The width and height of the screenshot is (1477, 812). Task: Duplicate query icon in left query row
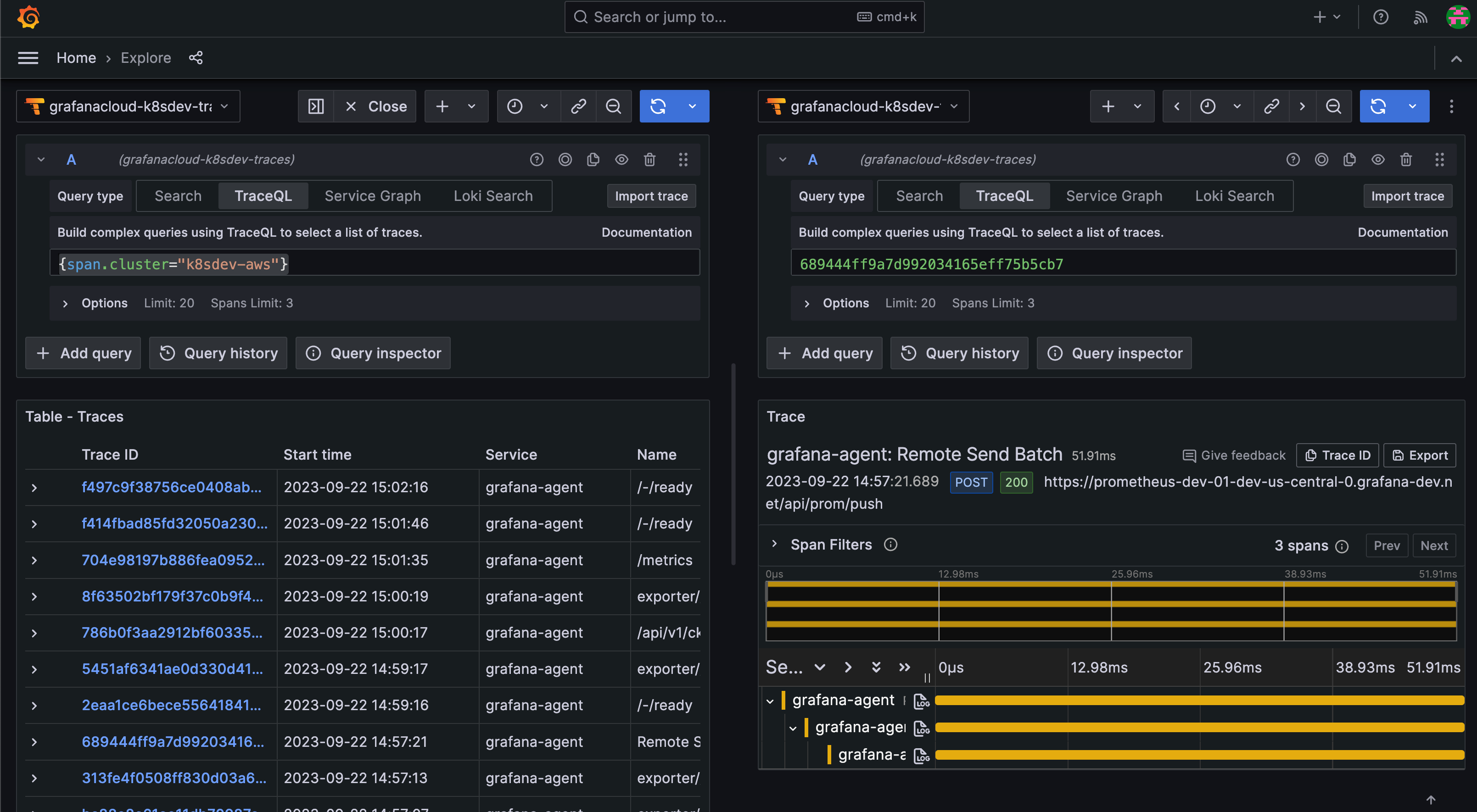593,160
